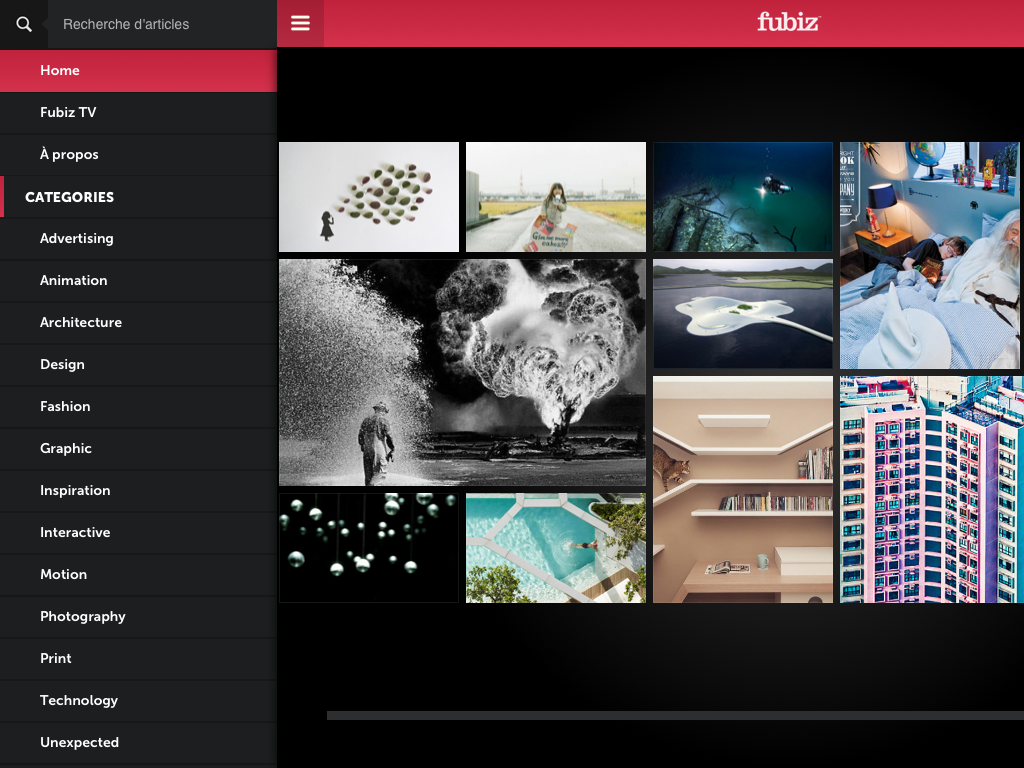
Task: Select Home in the sidebar
Action: pos(60,70)
